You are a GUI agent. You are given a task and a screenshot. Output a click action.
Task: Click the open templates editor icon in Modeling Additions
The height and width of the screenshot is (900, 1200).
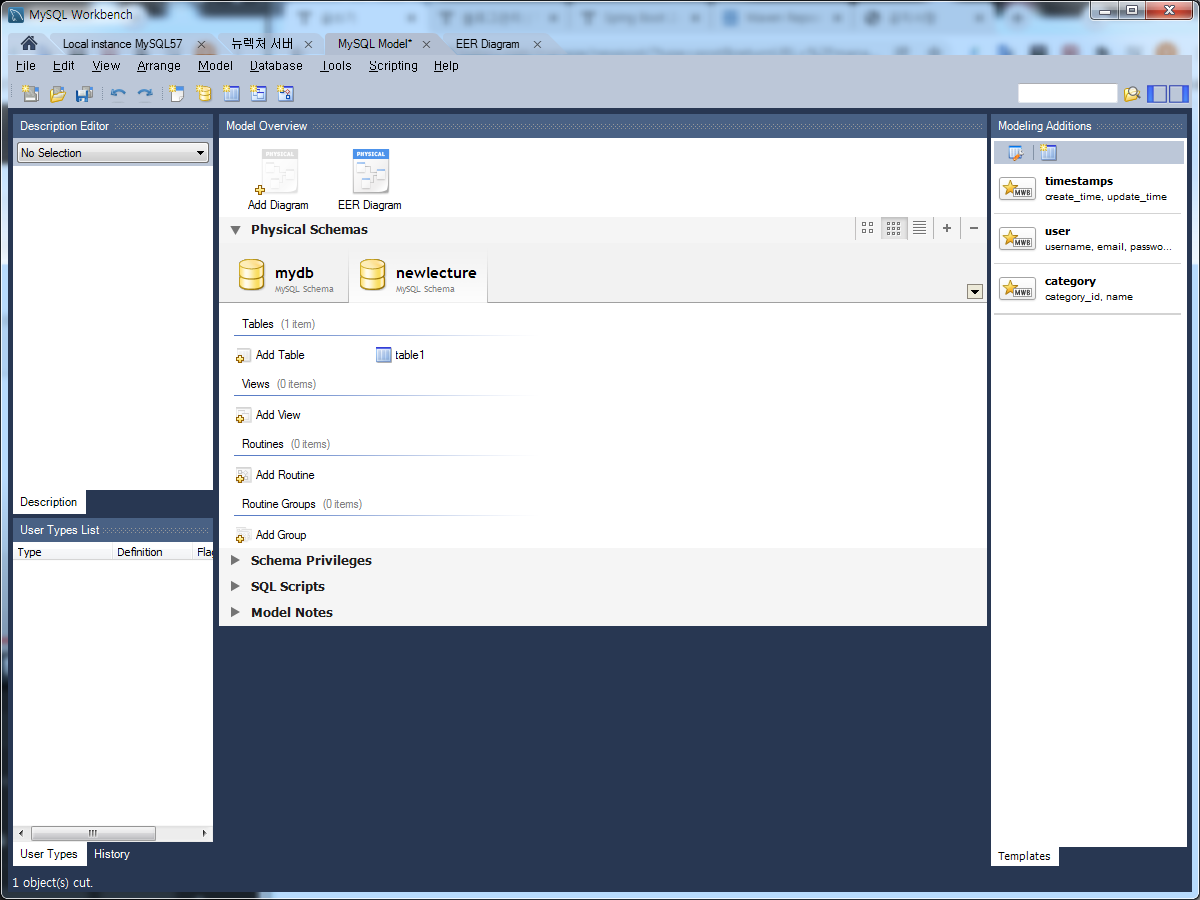(x=1016, y=152)
